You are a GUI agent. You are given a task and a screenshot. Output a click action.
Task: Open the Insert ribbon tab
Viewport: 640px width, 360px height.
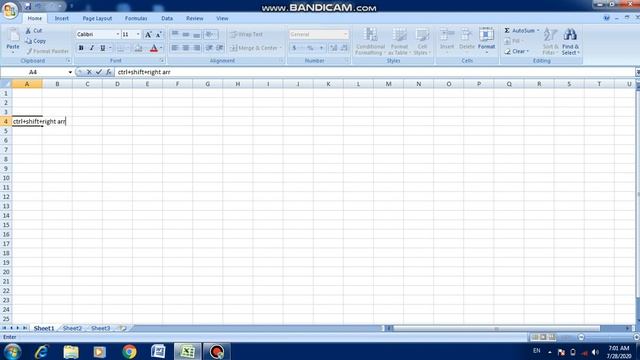[62, 18]
